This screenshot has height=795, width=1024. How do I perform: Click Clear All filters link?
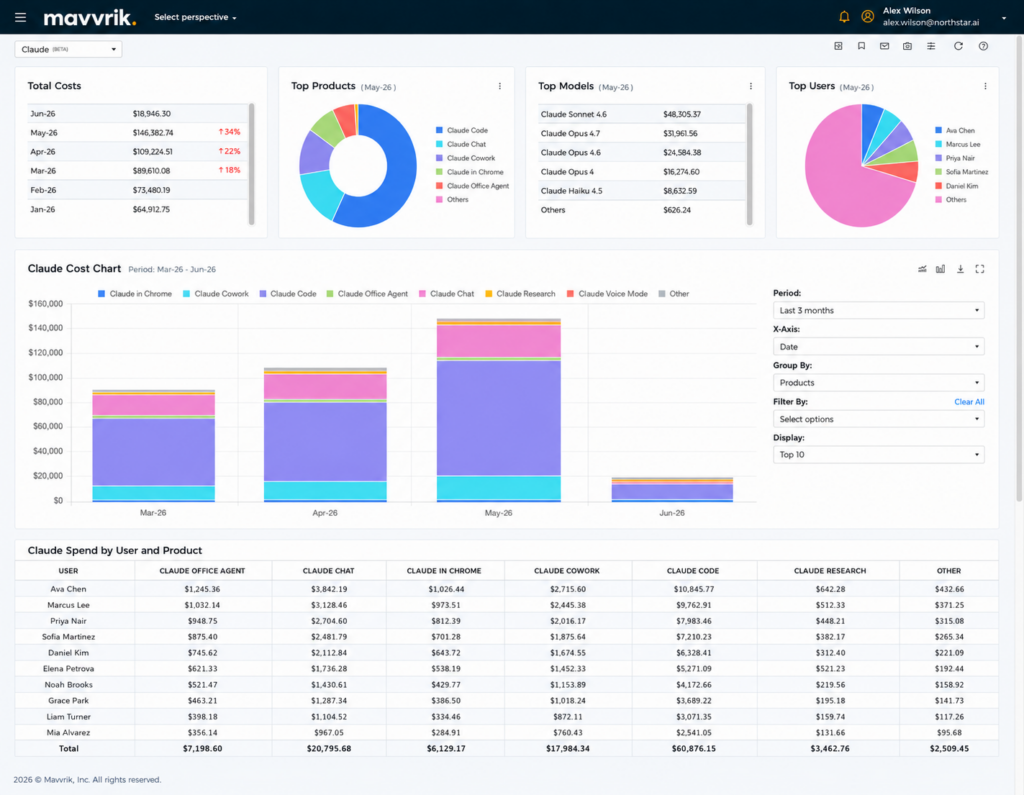tap(969, 402)
